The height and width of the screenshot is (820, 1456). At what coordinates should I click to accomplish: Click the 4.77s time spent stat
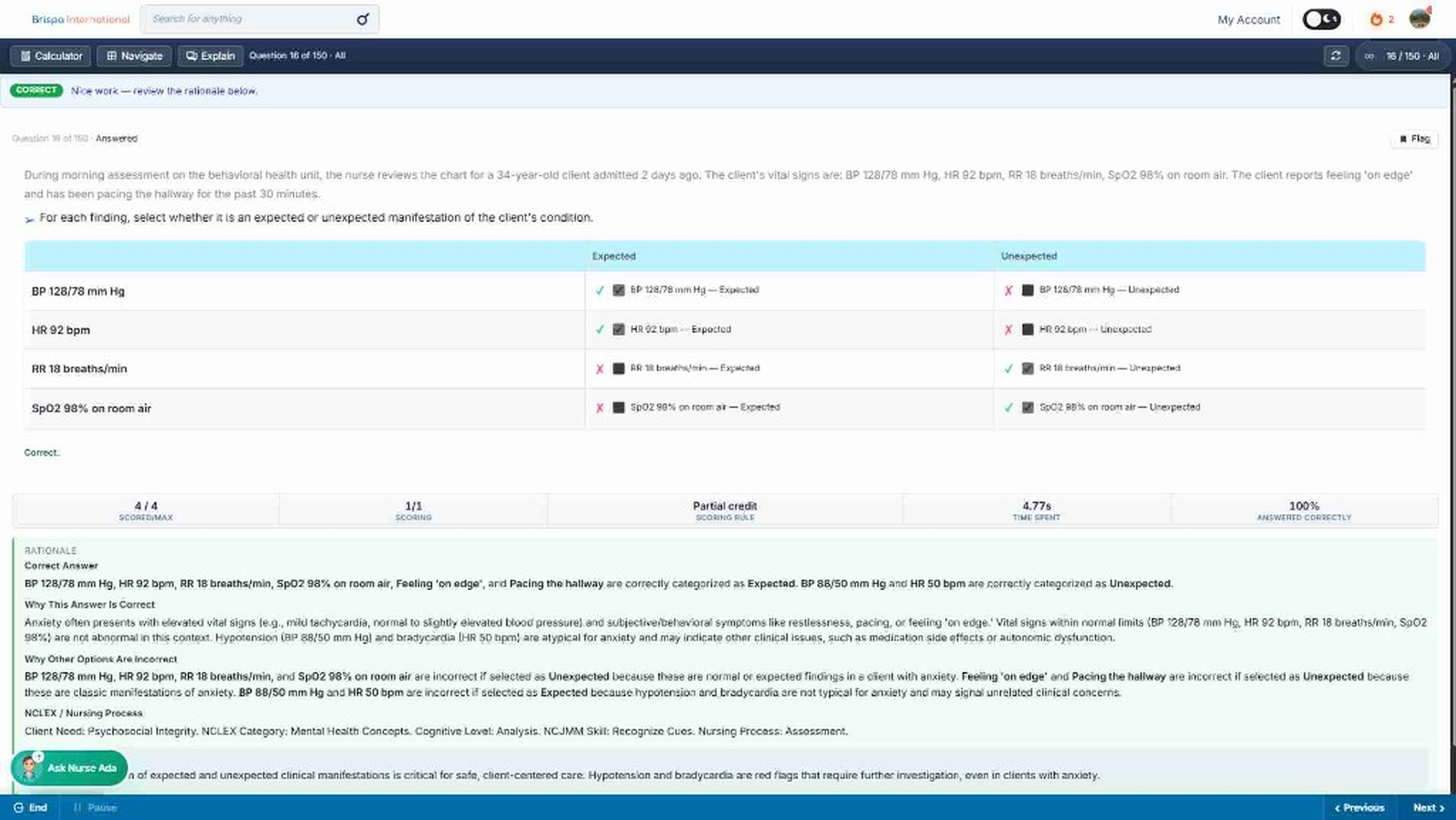coord(1036,510)
